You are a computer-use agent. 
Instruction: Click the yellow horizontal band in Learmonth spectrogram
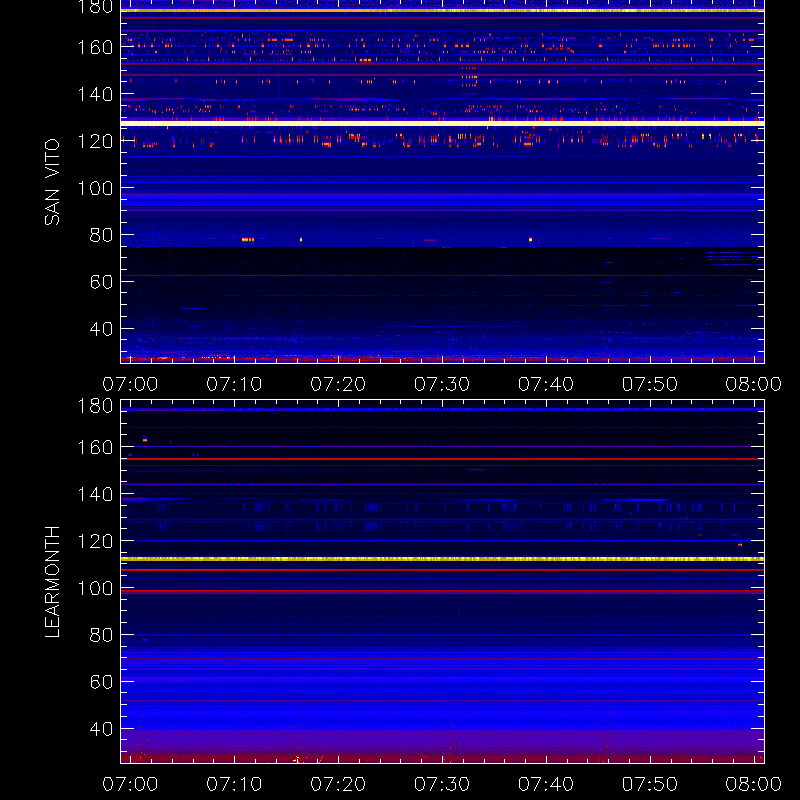(442, 559)
